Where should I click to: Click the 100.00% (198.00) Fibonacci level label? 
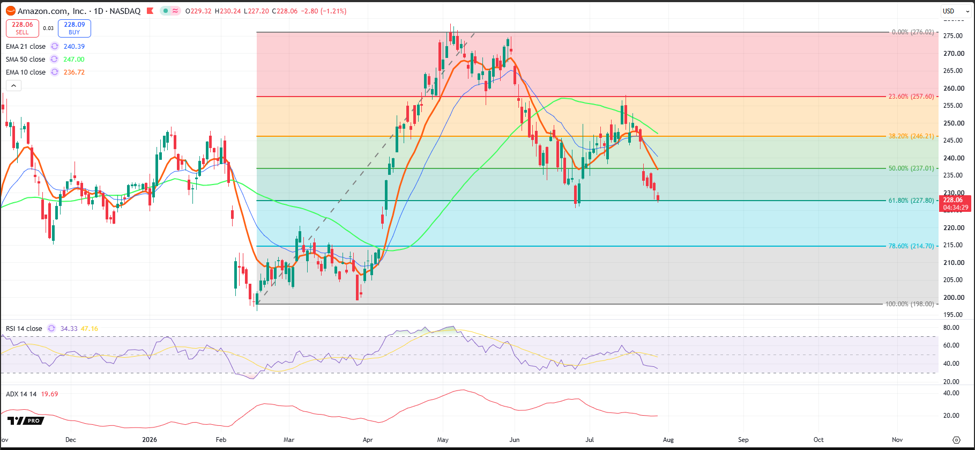908,304
